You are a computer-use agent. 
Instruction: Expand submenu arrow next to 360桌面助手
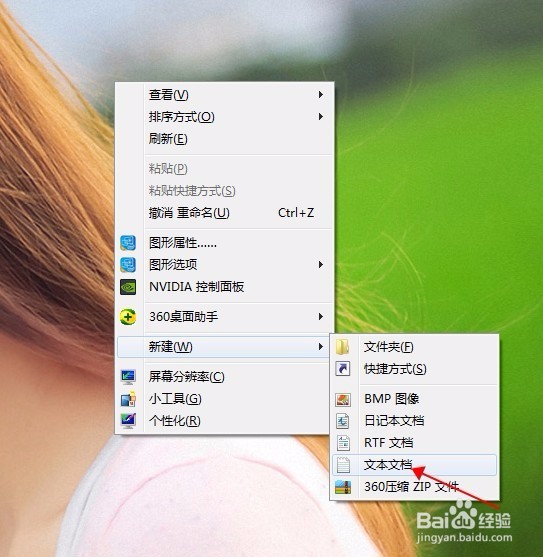(x=321, y=317)
